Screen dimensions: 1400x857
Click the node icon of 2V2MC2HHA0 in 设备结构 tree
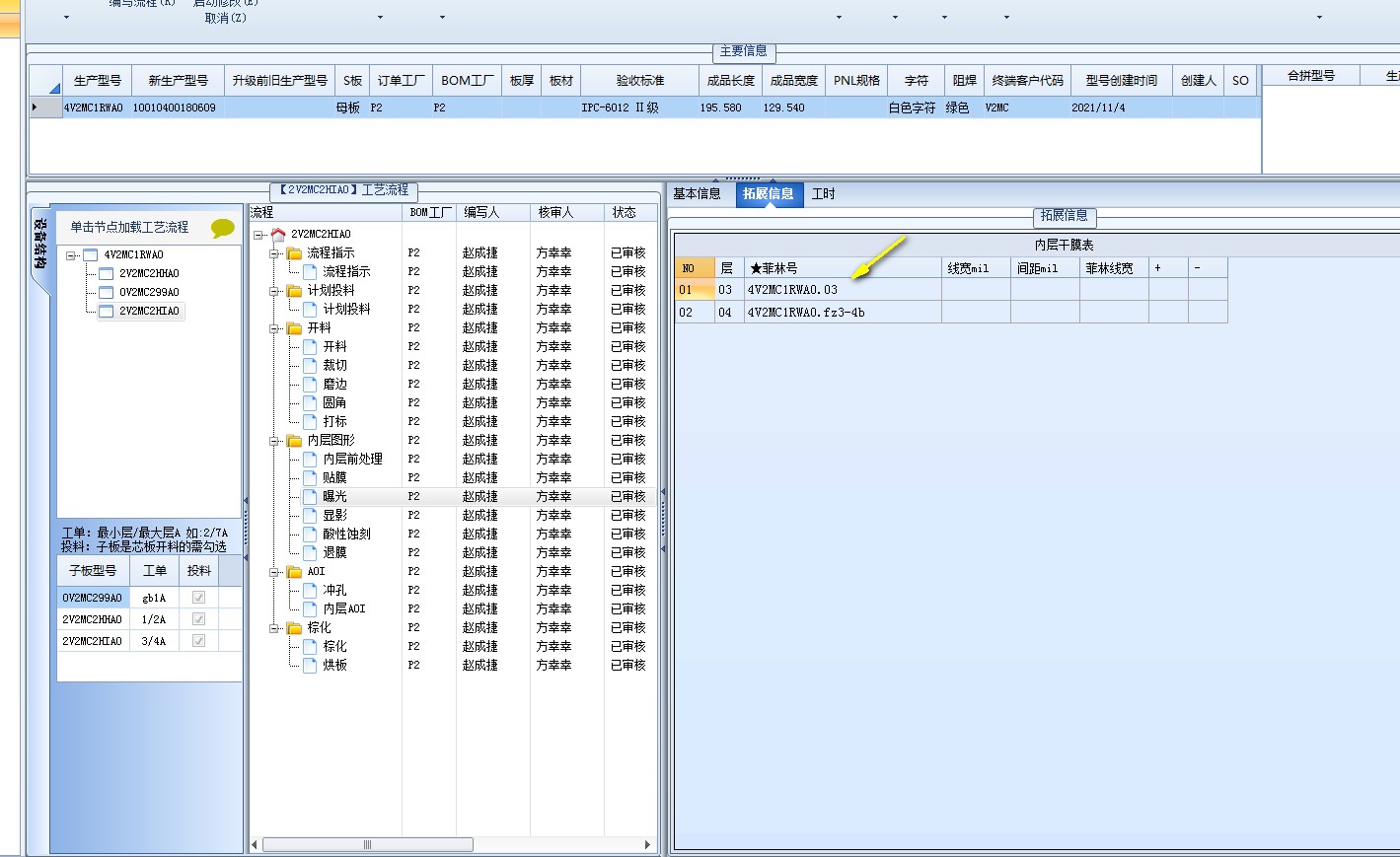pyautogui.click(x=107, y=274)
